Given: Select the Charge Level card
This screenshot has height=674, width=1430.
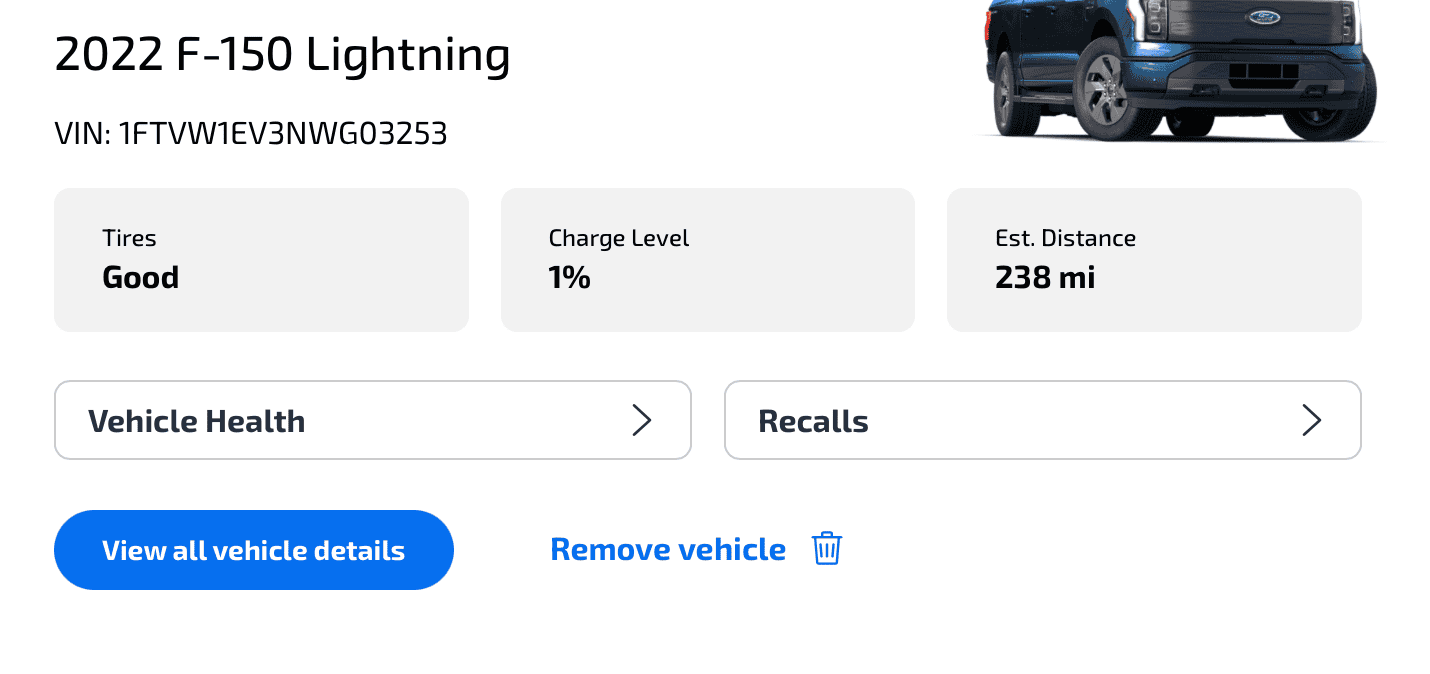Looking at the screenshot, I should pos(707,260).
